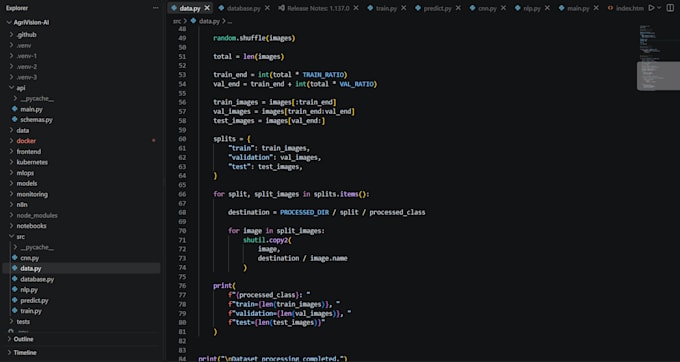Click the Split Editor icon
The width and height of the screenshot is (680, 362).
coord(670,8)
